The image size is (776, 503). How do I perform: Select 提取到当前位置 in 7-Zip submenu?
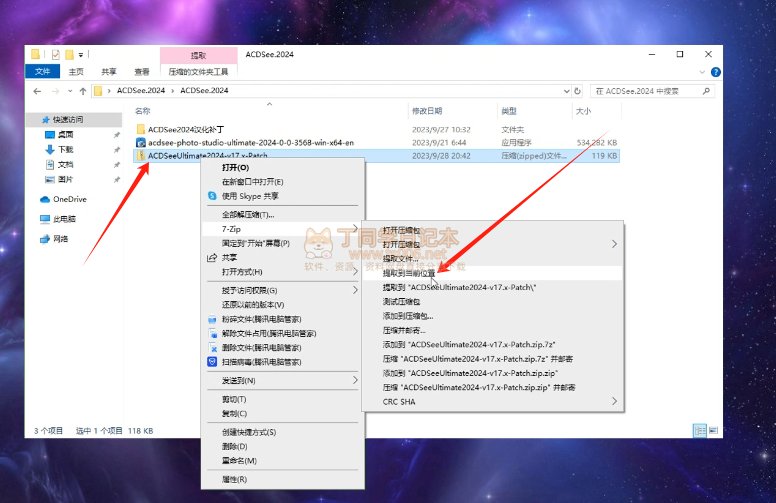tap(493, 273)
